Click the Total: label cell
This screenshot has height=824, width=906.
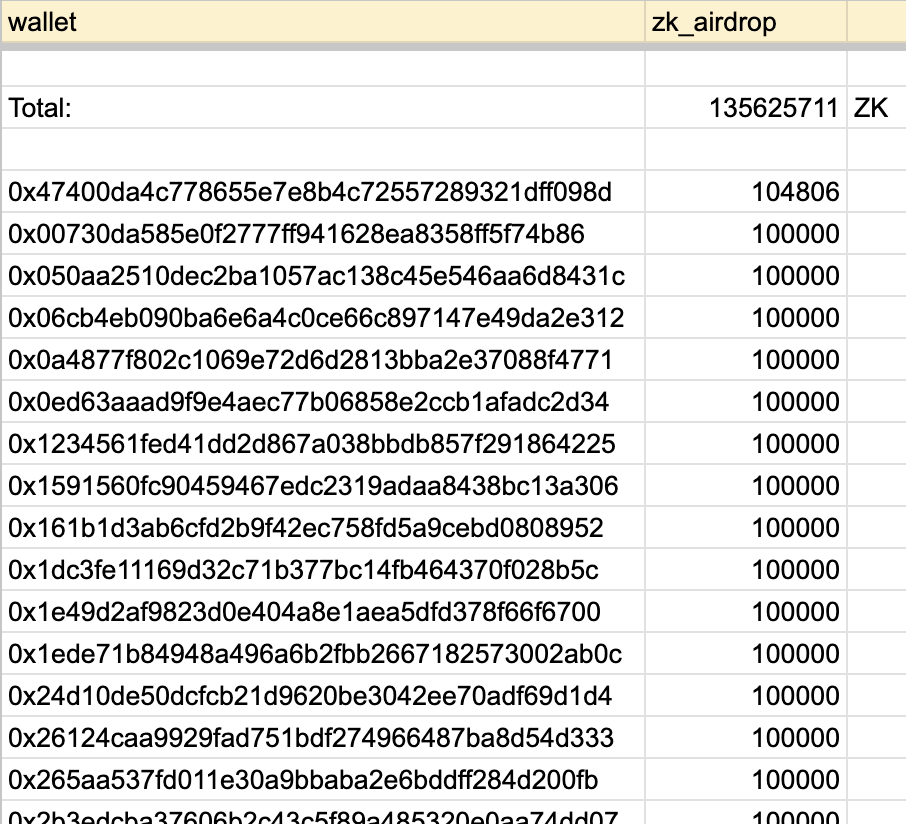pyautogui.click(x=323, y=107)
